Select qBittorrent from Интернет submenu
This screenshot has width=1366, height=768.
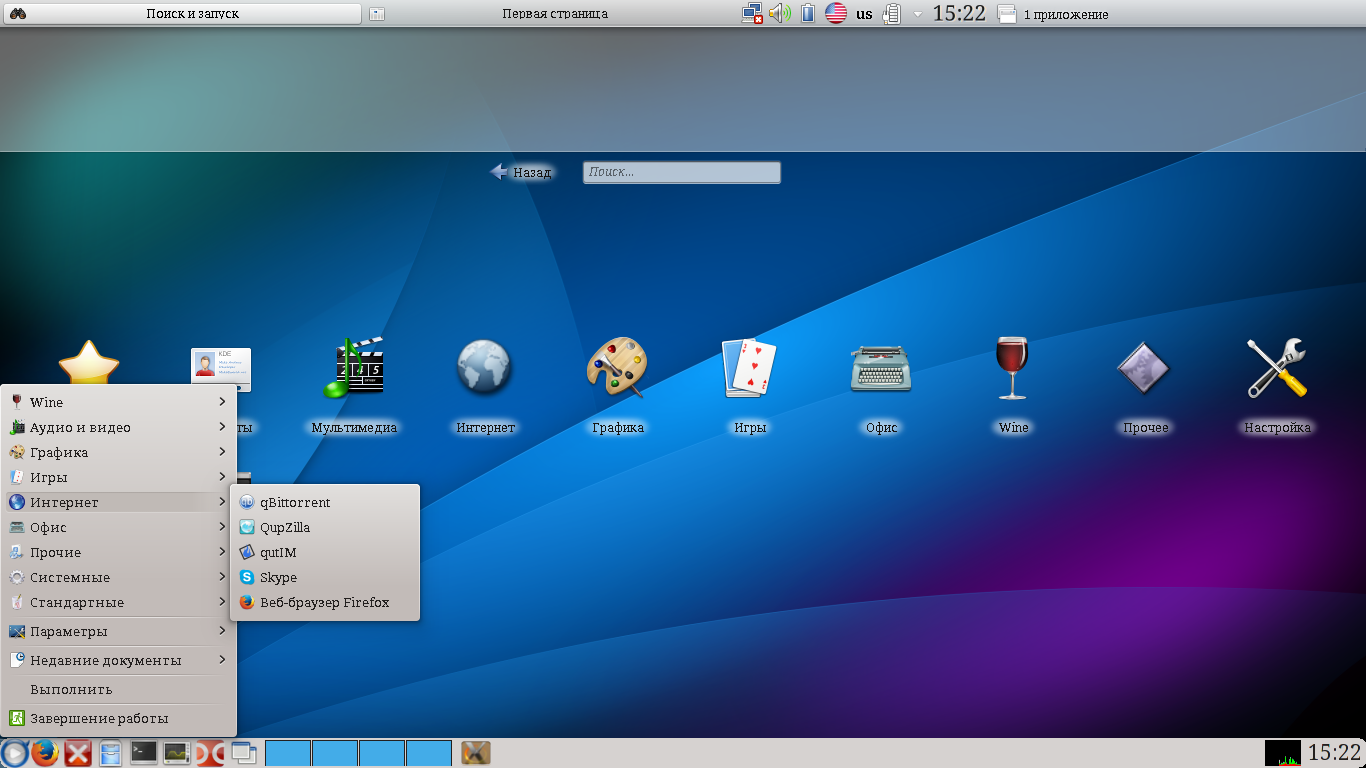295,502
